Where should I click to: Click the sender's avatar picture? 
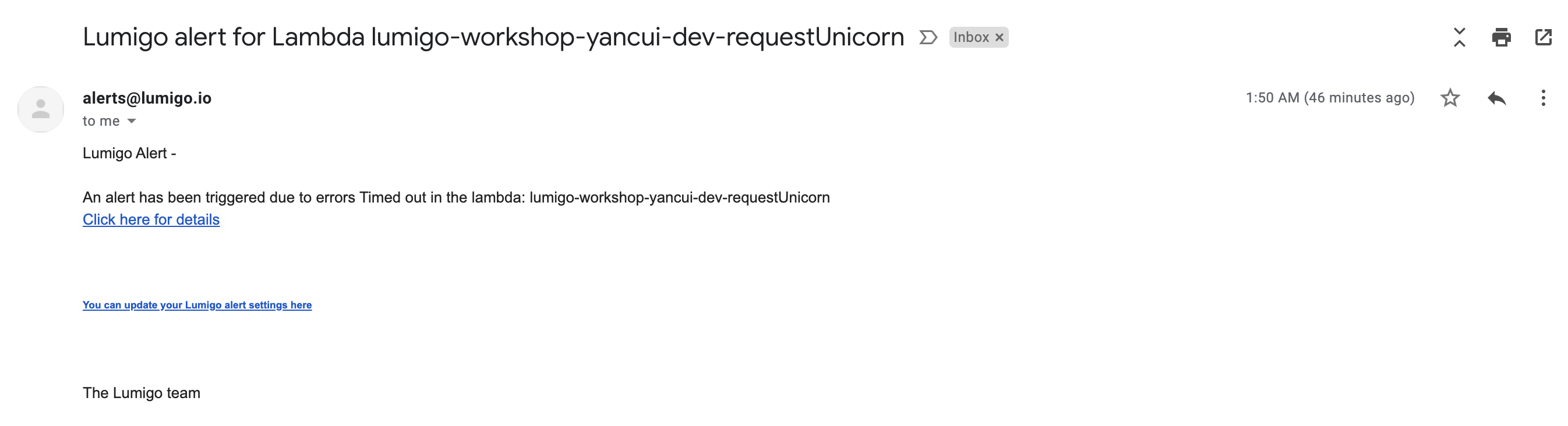41,109
